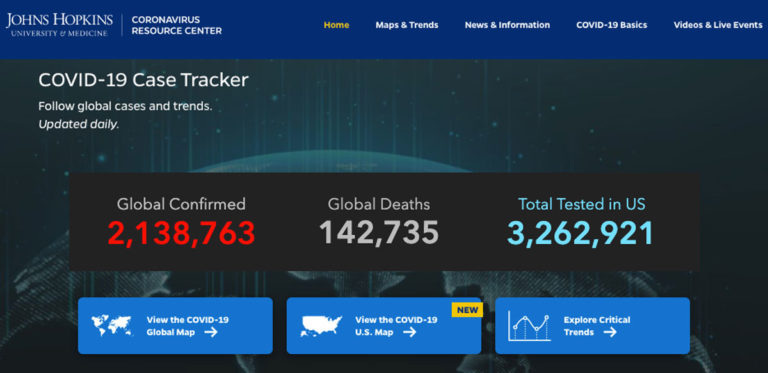Open View the COVID-19 U.S. Map button
Image resolution: width=768 pixels, height=373 pixels.
(384, 326)
